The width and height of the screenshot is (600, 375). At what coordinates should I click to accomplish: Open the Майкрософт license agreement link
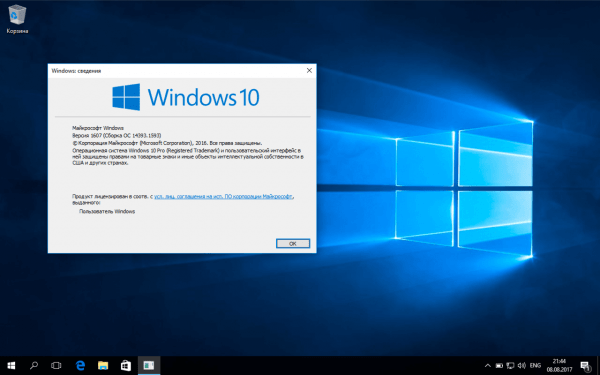click(x=223, y=196)
